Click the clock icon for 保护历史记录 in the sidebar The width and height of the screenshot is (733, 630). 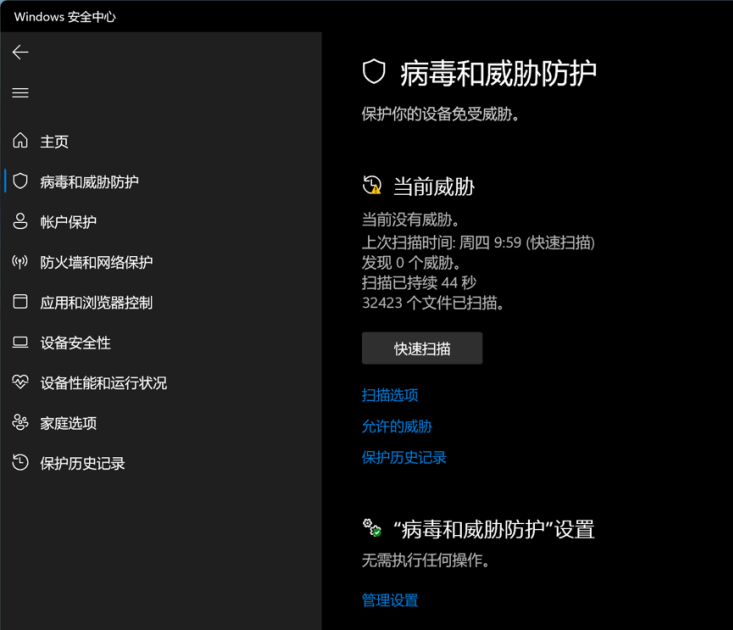click(x=20, y=463)
